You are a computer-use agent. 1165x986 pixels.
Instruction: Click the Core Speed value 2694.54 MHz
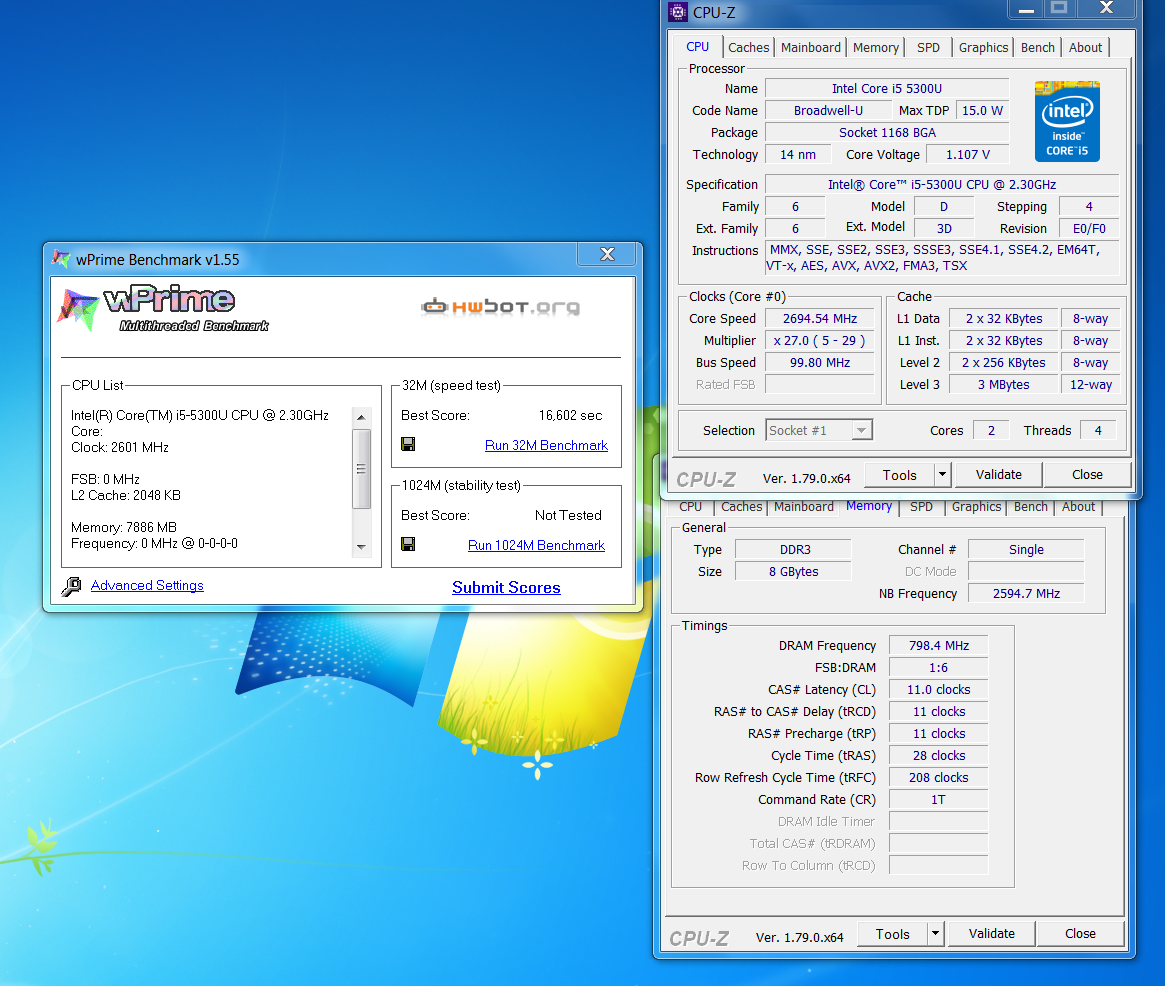(x=820, y=319)
